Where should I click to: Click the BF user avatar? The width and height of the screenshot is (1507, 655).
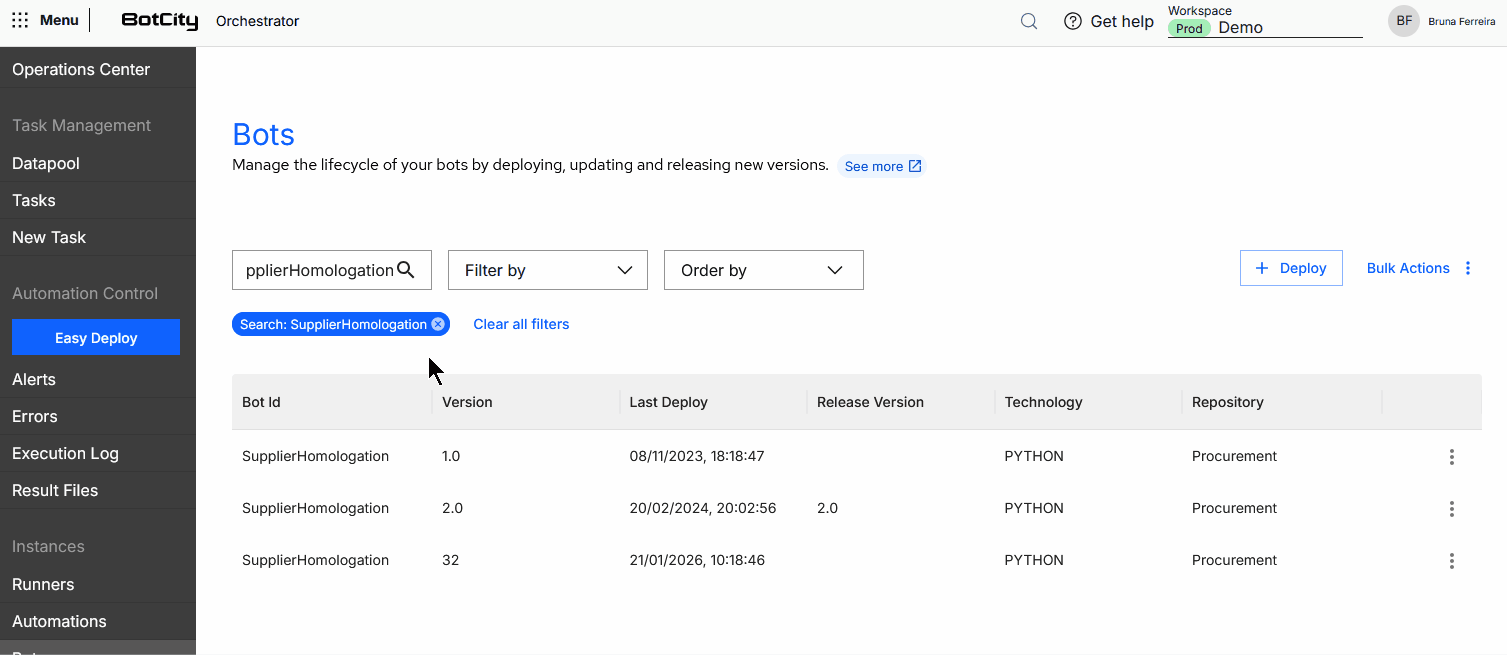click(x=1404, y=21)
